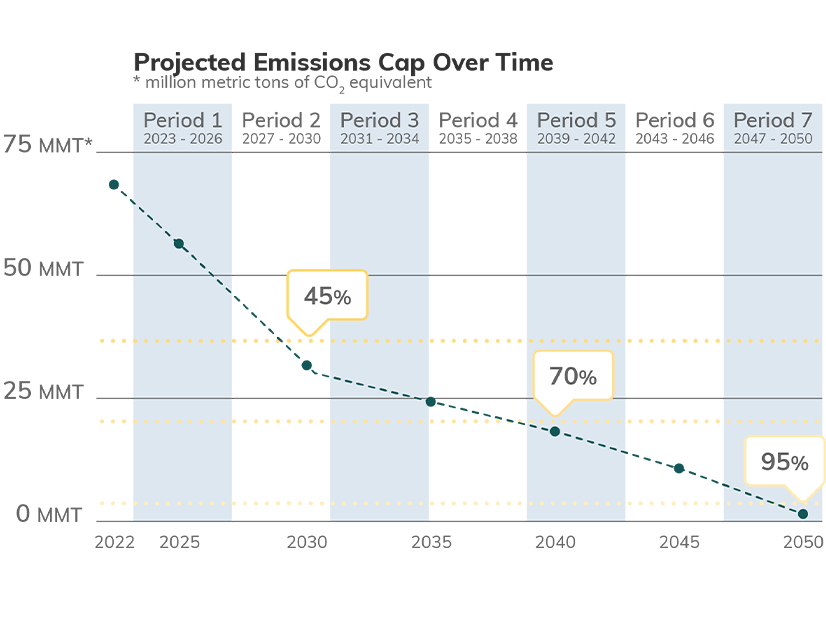This screenshot has height=620, width=826.
Task: Click the 2050 x-axis year label
Action: click(x=803, y=543)
